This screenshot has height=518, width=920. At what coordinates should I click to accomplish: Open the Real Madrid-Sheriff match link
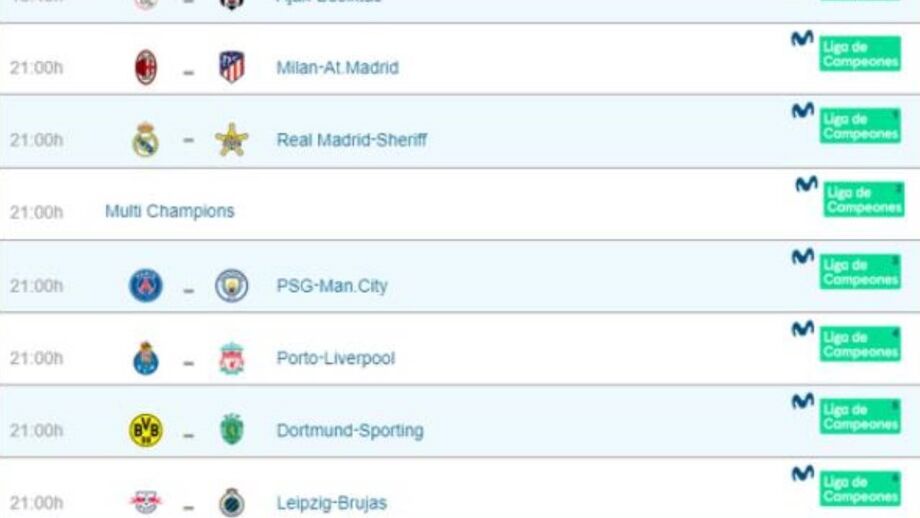point(351,140)
